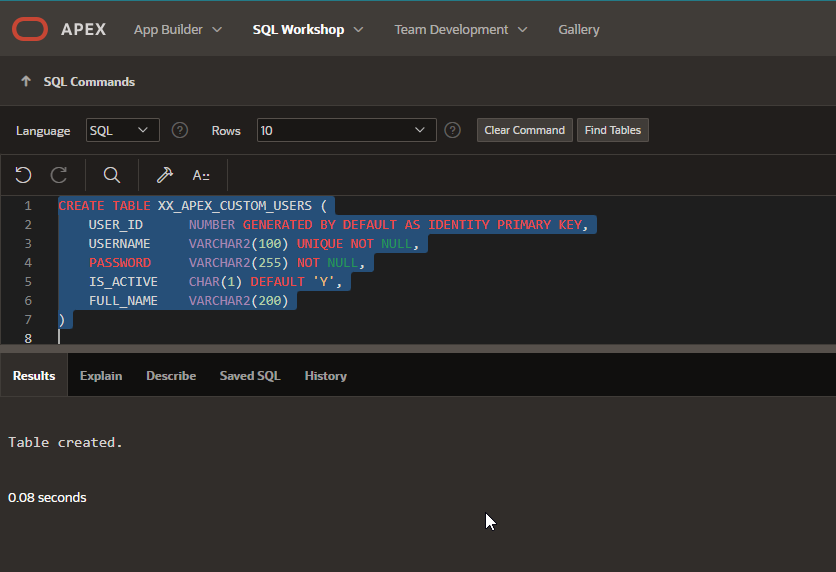Select the Results tab
836x572 pixels.
point(34,375)
